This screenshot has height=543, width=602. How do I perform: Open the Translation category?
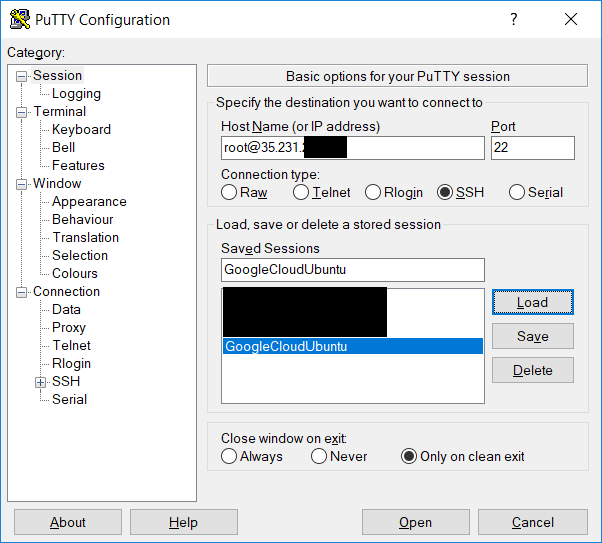86,238
